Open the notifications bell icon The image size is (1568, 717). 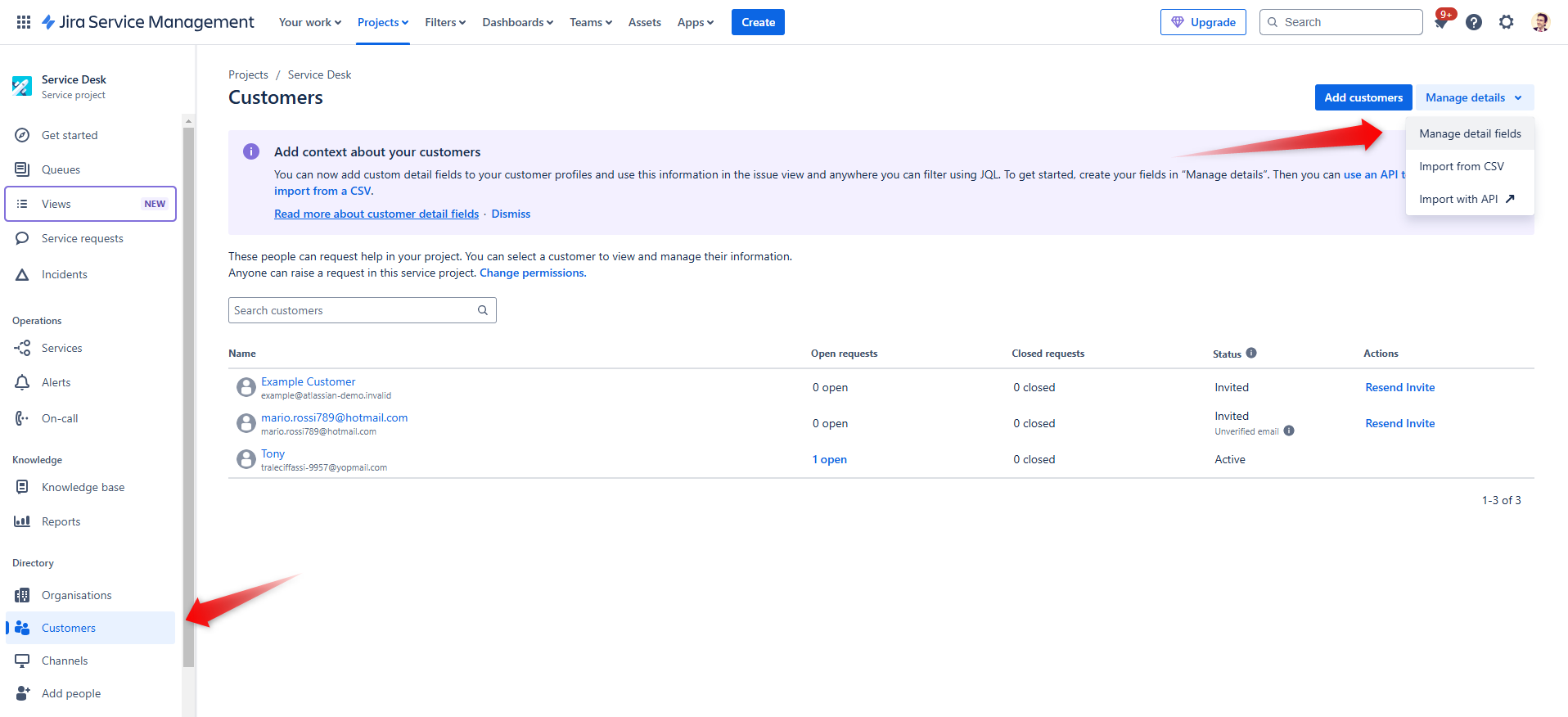pos(1441,22)
